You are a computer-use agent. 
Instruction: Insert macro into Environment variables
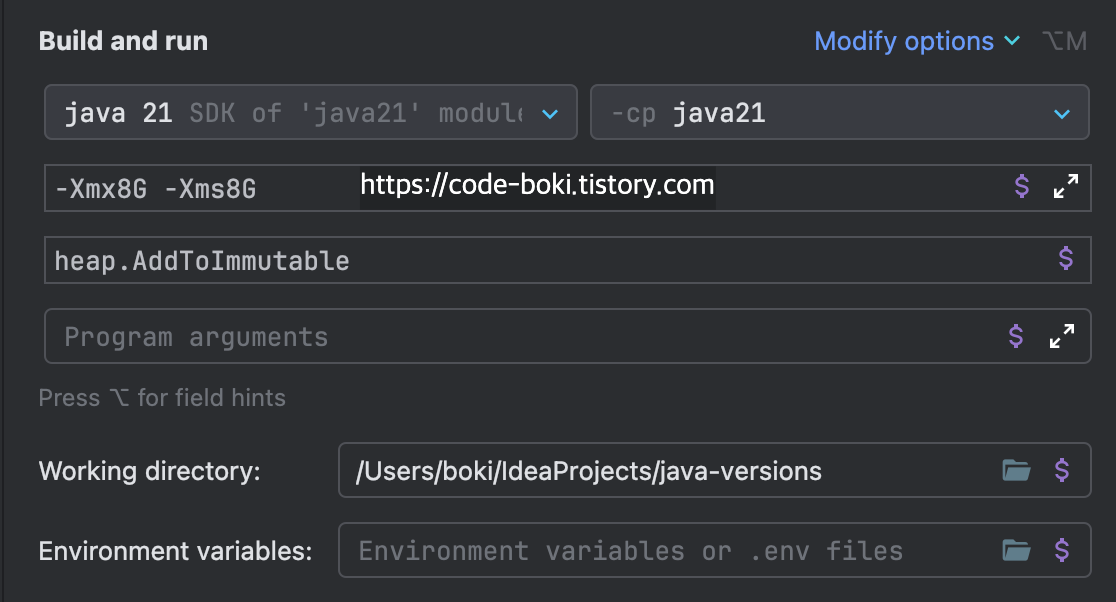click(x=1062, y=550)
